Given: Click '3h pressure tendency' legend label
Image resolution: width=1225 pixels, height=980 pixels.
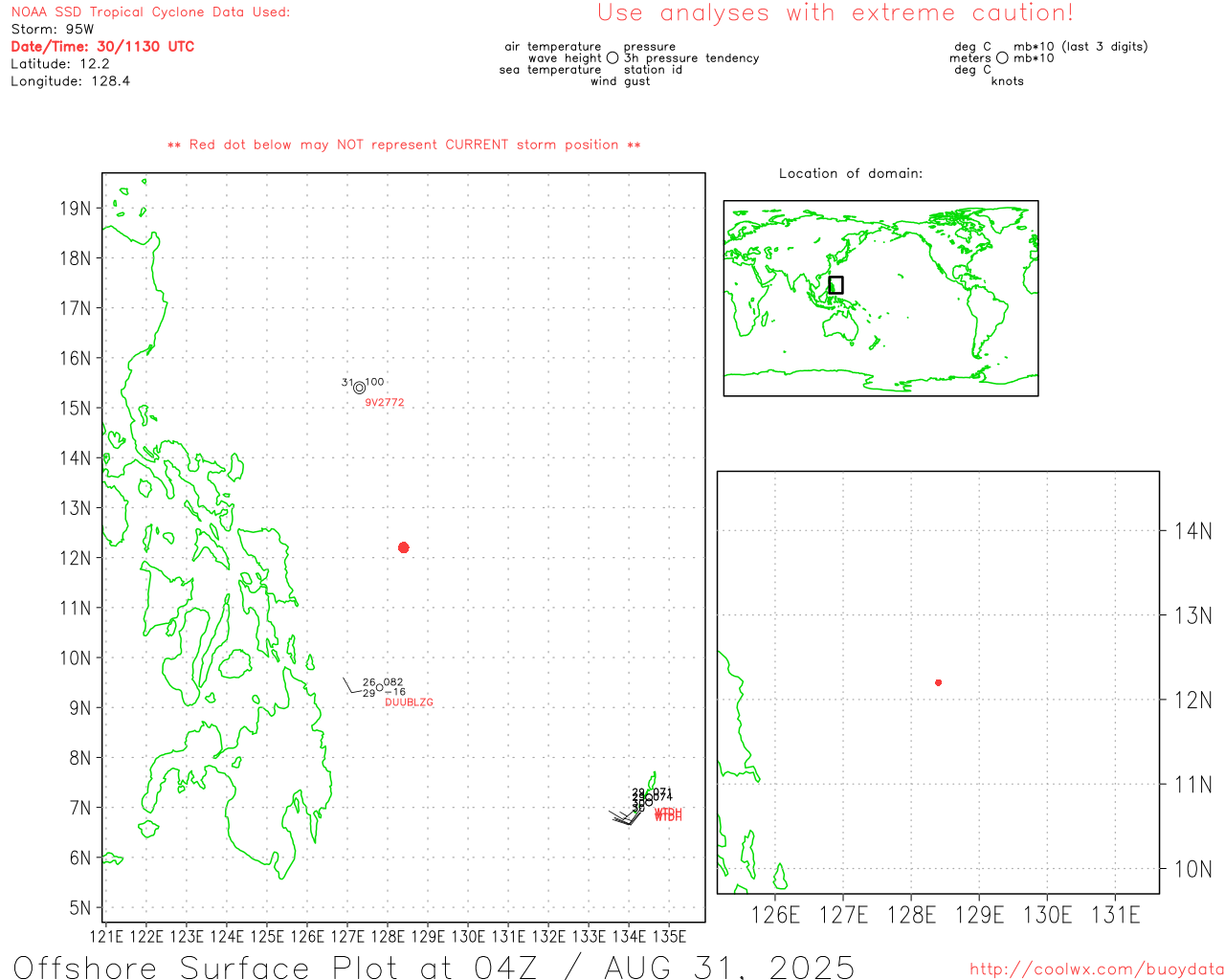Looking at the screenshot, I should (x=691, y=58).
